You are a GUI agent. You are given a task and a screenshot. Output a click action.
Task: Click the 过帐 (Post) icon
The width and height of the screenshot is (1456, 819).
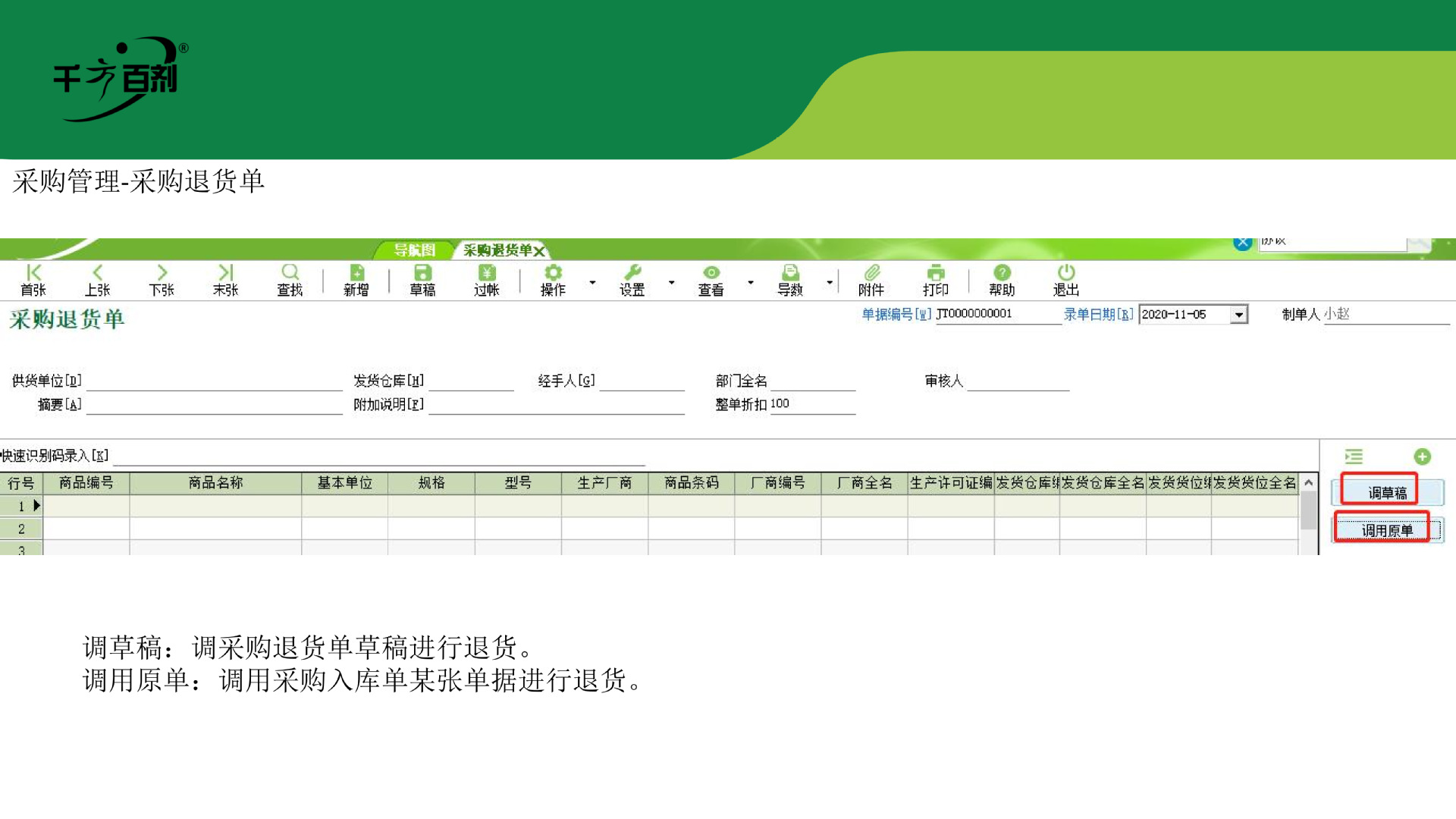point(486,279)
